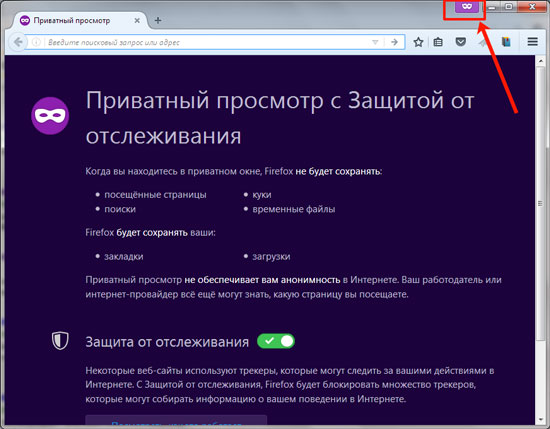
Task: Click the Защита от отслеживания heading
Action: click(167, 342)
